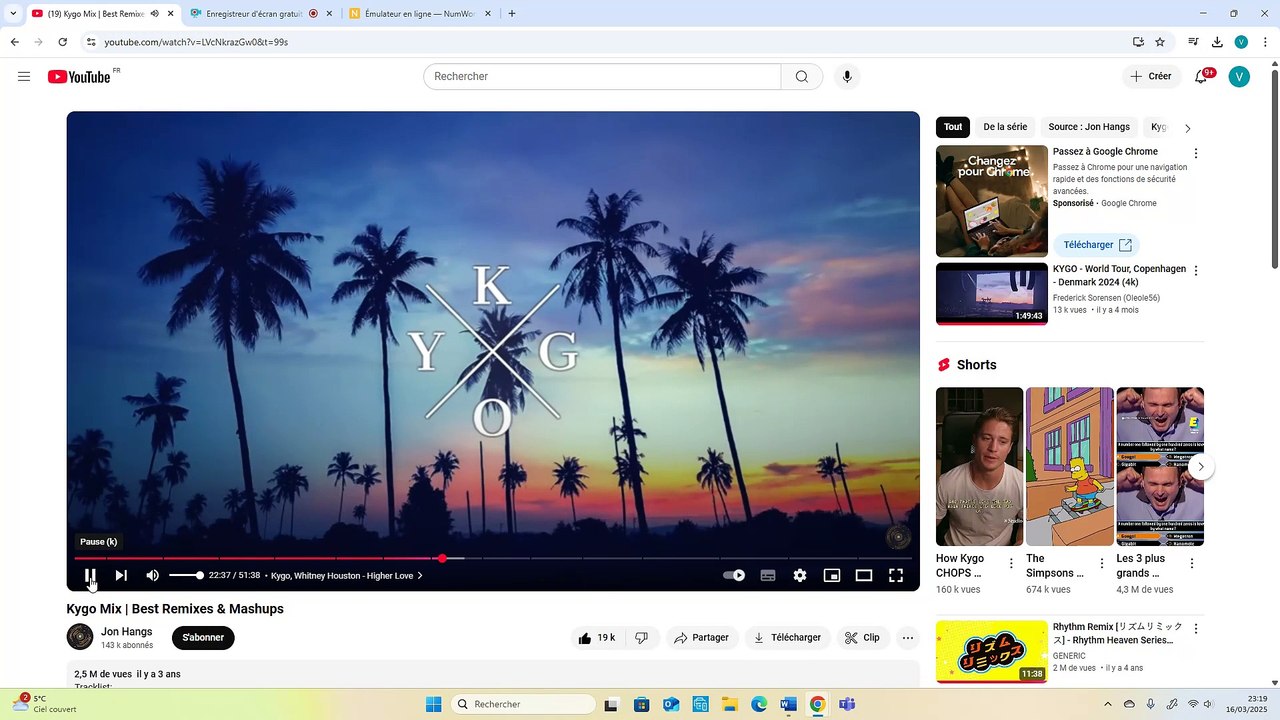This screenshot has height=720, width=1280.
Task: Open the Créer menu
Action: coord(1151,77)
